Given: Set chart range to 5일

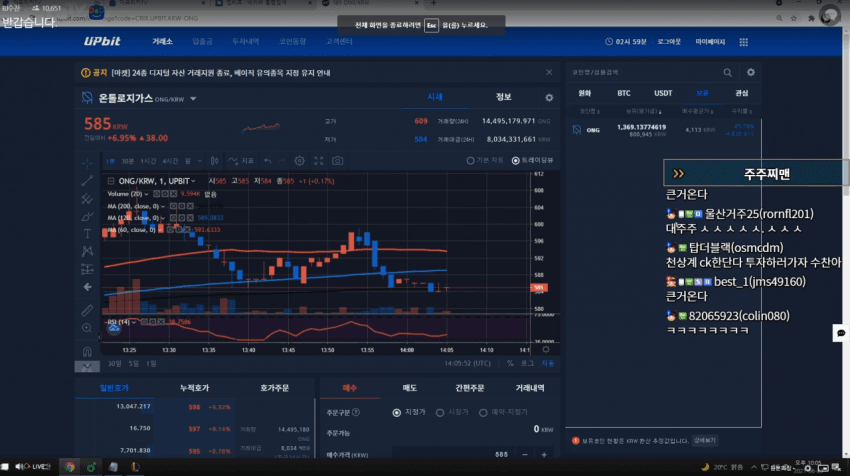Looking at the screenshot, I should (133, 364).
